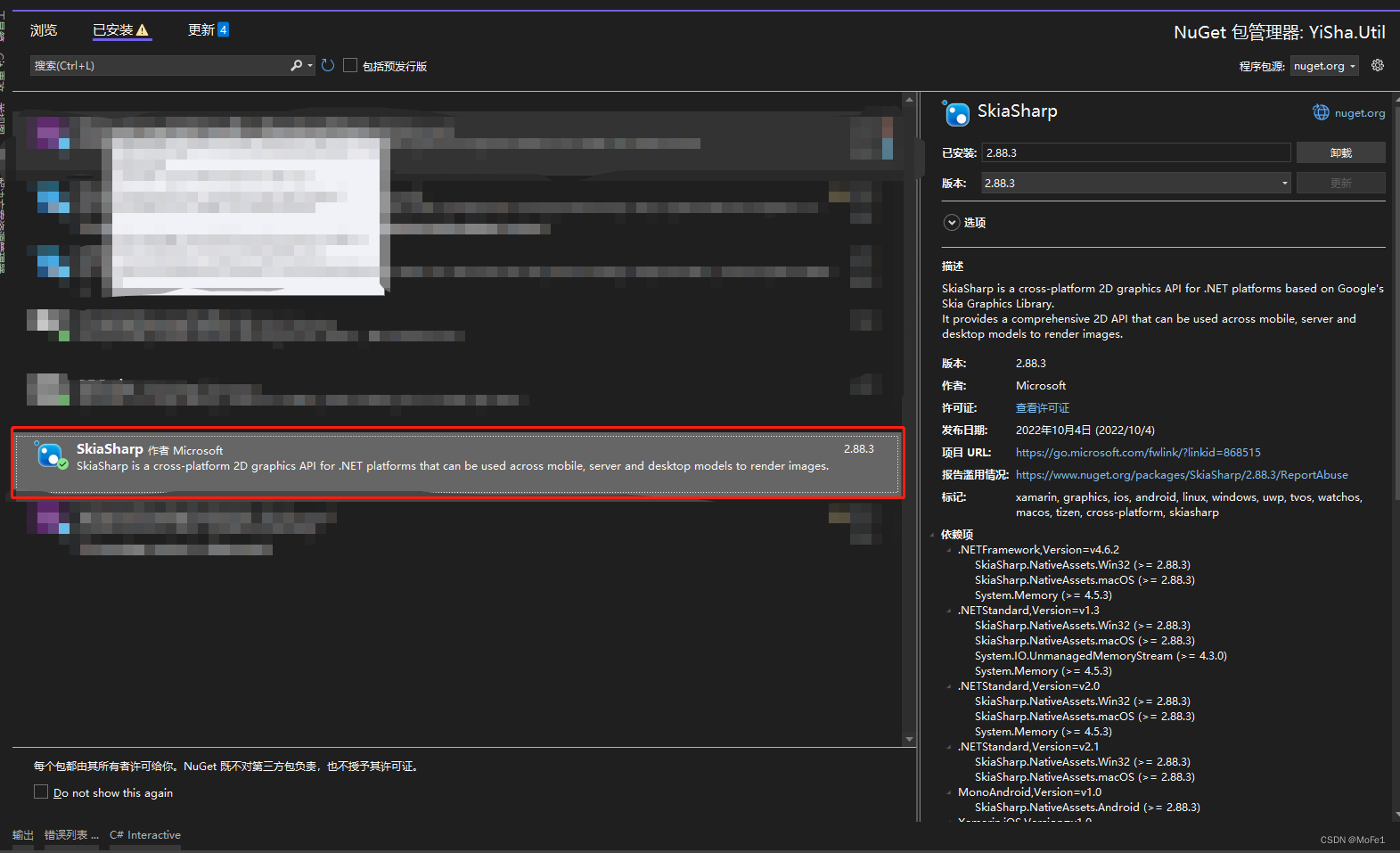Image resolution: width=1400 pixels, height=853 pixels.
Task: Collapse the MonoAndroid,Version=v1.0 node
Action: pos(949,793)
